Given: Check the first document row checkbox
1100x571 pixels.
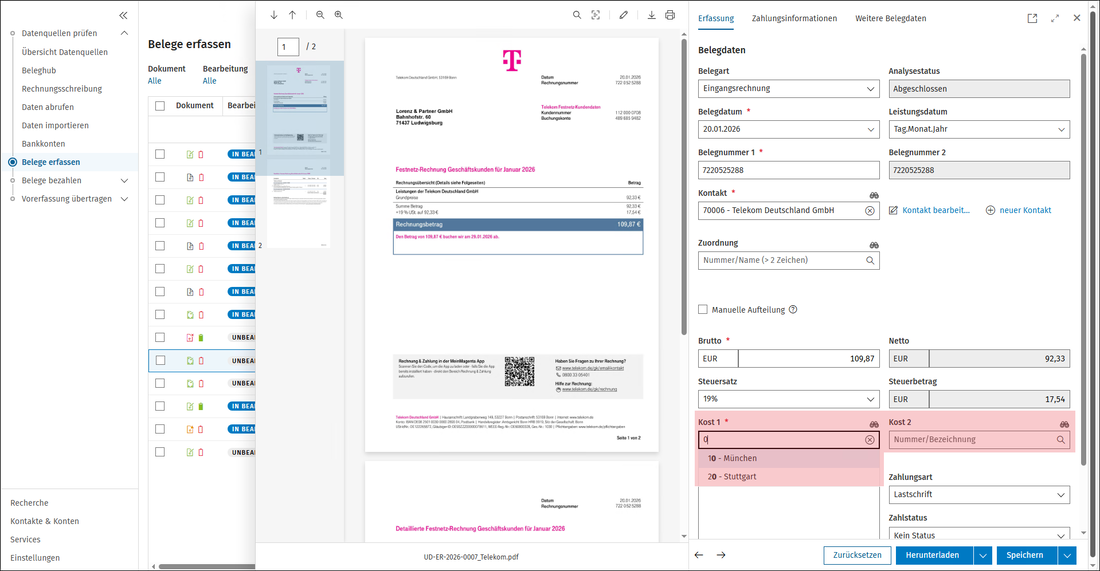Looking at the screenshot, I should pyautogui.click(x=160, y=154).
